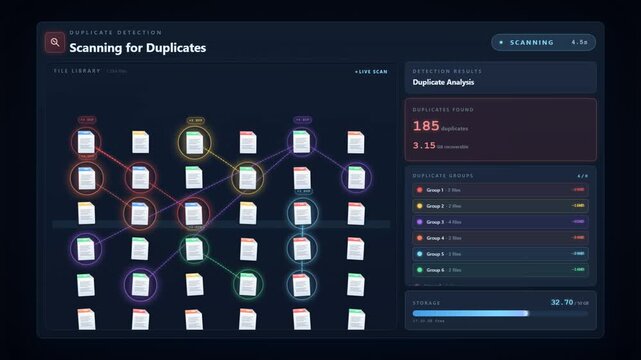Click the yellow color dot of Group 2
Screen dimensions: 641x360
[419, 206]
